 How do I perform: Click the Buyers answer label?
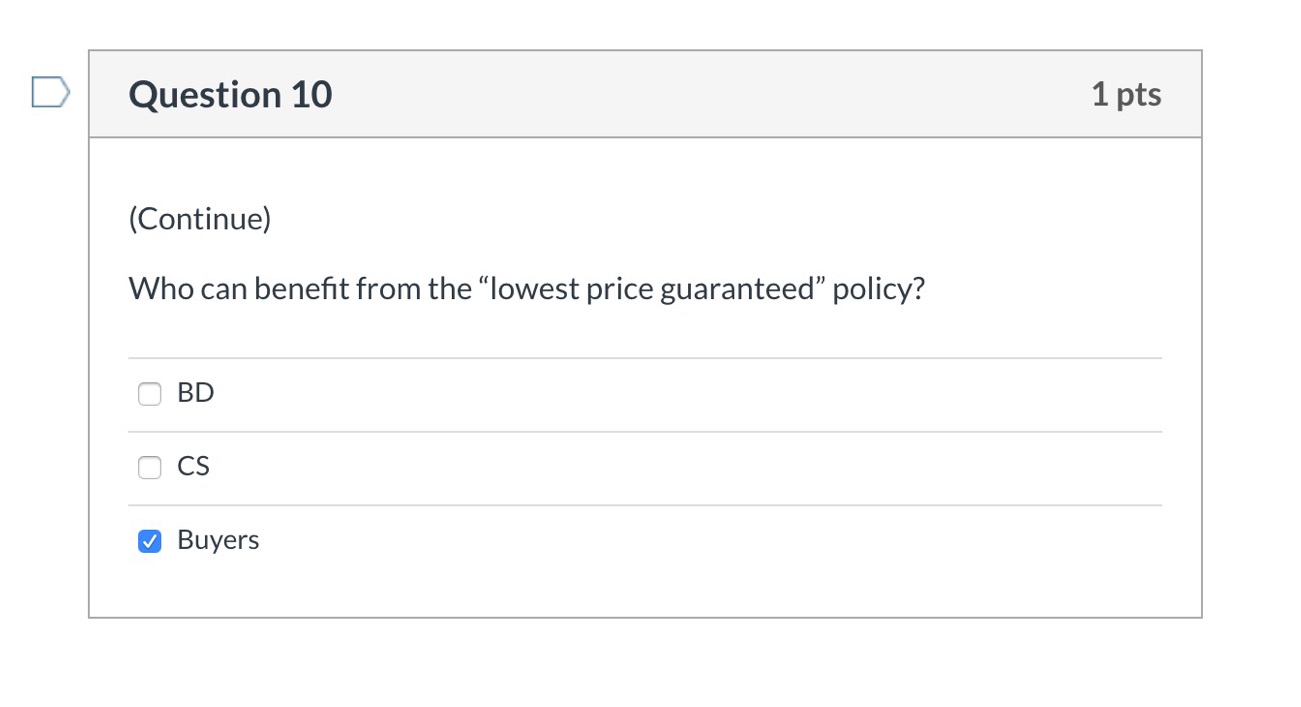pyautogui.click(x=218, y=540)
